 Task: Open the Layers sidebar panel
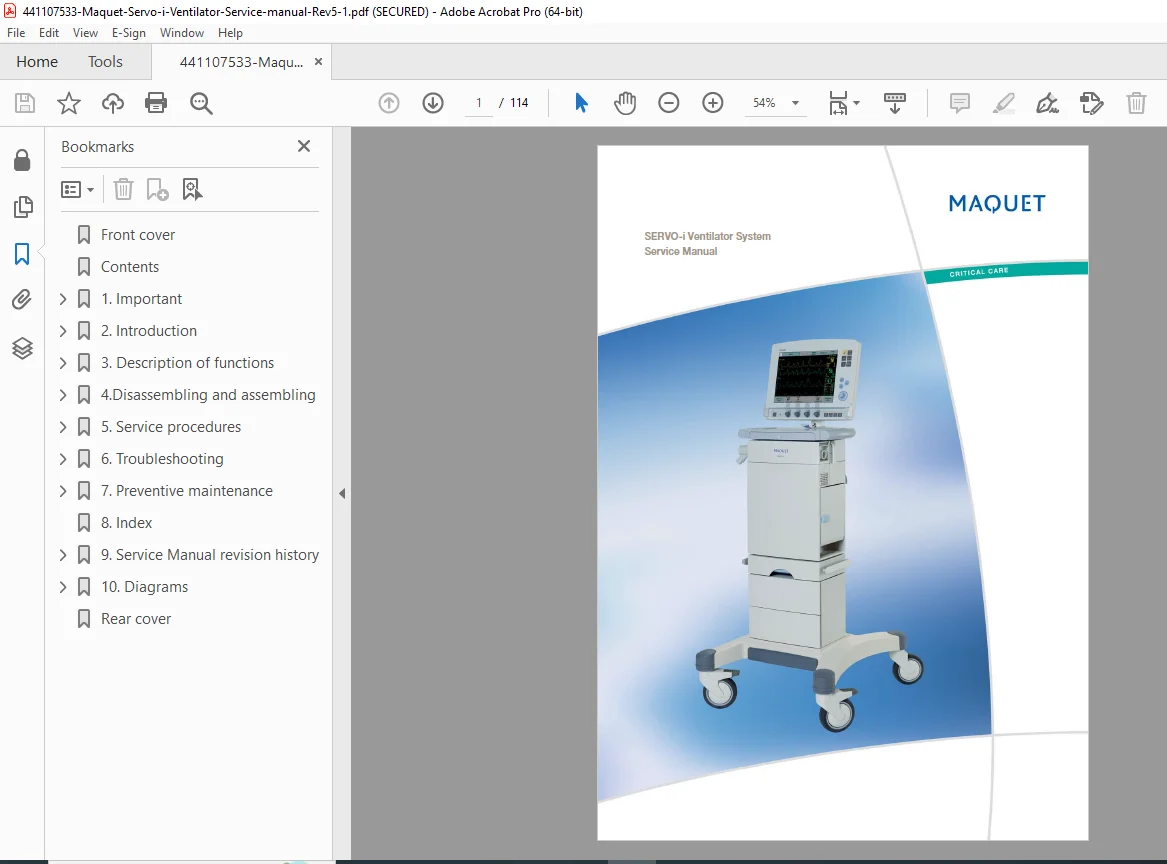point(22,348)
